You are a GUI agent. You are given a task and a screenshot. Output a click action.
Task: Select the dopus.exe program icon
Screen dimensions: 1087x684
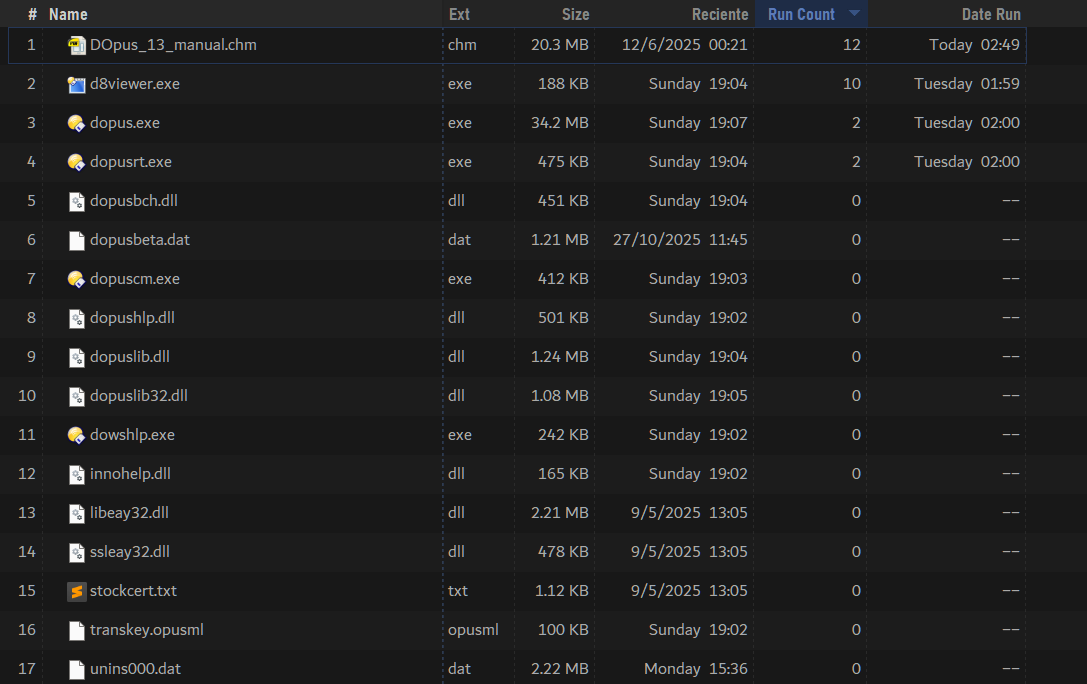pyautogui.click(x=76, y=123)
